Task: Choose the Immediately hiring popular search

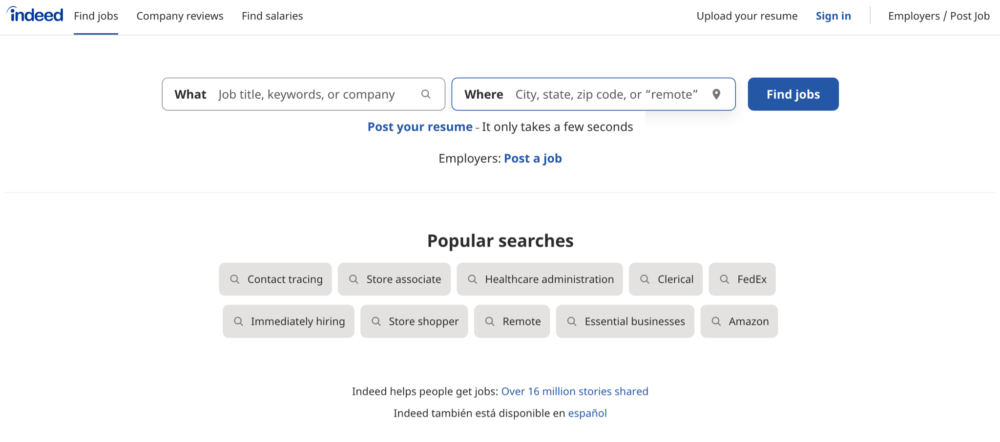Action: click(x=288, y=322)
